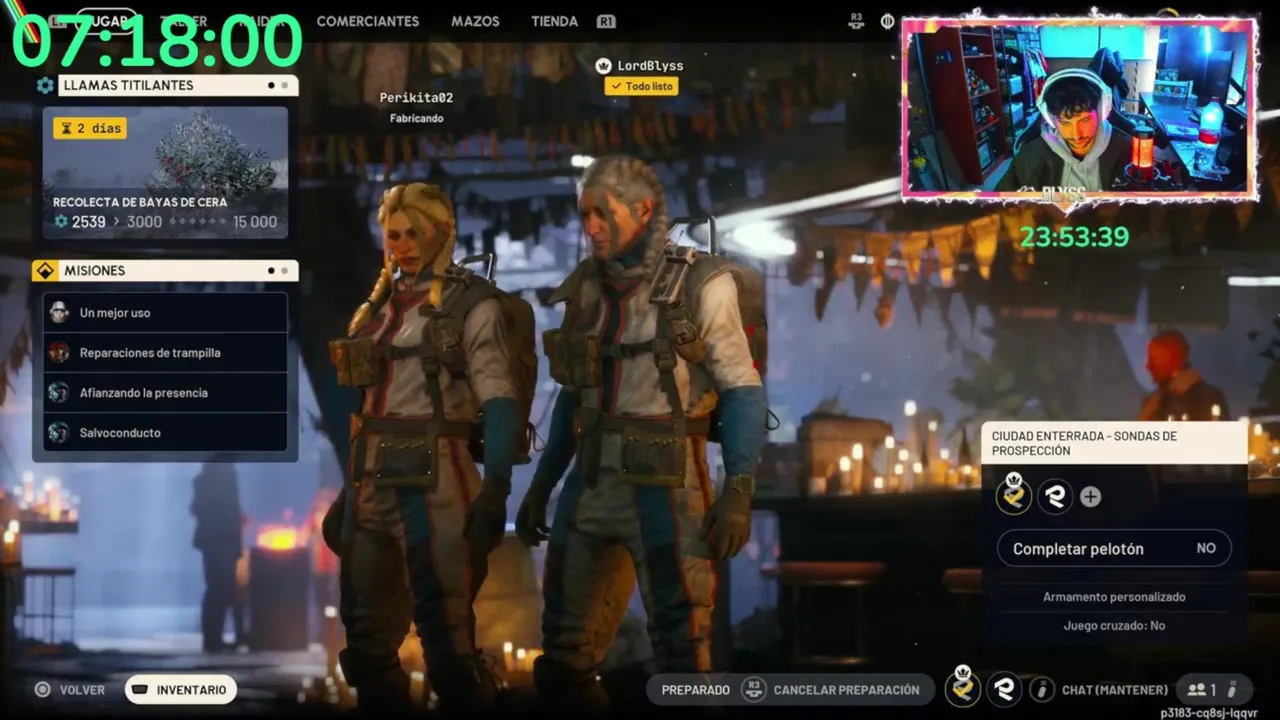Click the R1 shoulder button prompt
1280x720 pixels.
tap(606, 21)
